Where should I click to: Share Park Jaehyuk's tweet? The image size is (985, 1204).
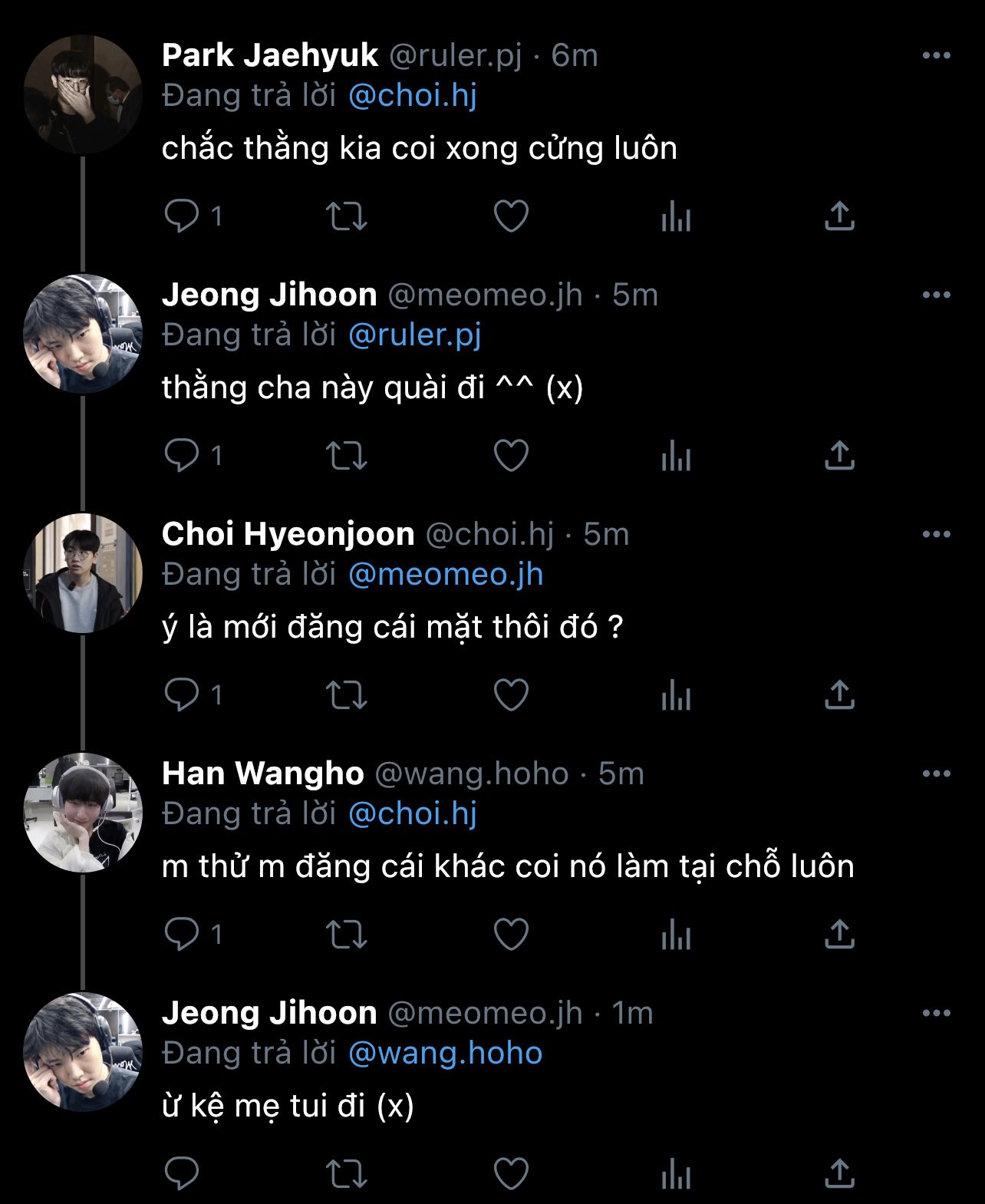[840, 216]
